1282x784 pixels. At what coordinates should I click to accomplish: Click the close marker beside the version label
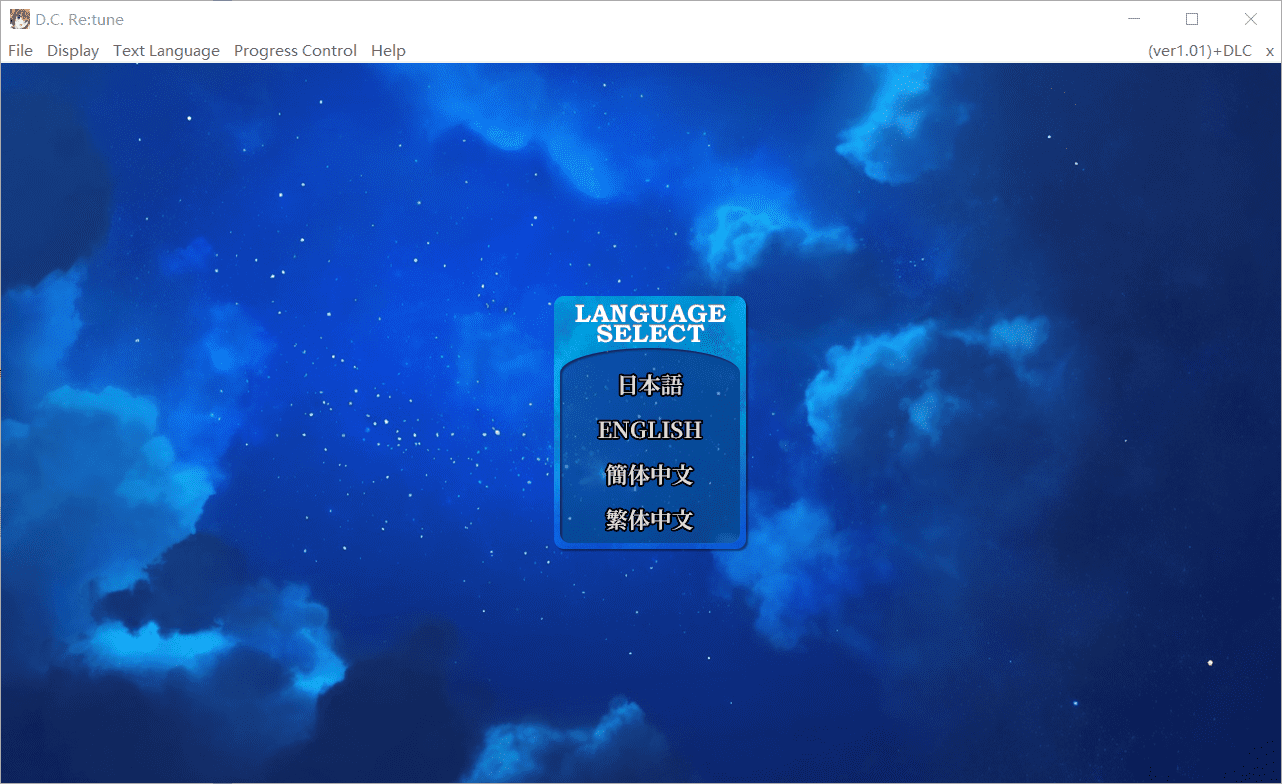coord(1269,50)
